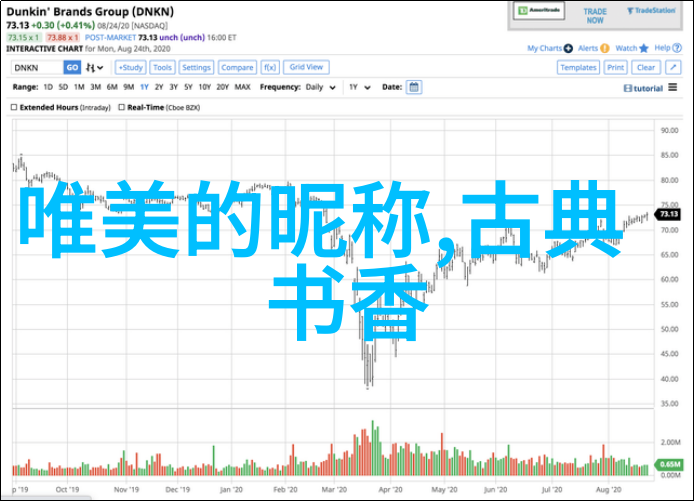Click the Alerts exclamation icon
This screenshot has width=695, height=502.
pos(605,48)
